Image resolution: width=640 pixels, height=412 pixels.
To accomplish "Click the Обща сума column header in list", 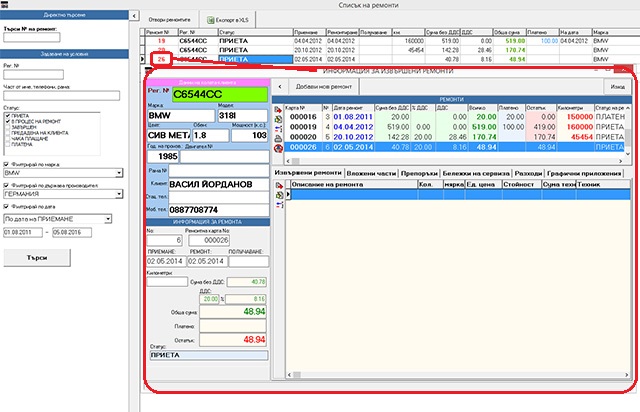I will point(509,32).
